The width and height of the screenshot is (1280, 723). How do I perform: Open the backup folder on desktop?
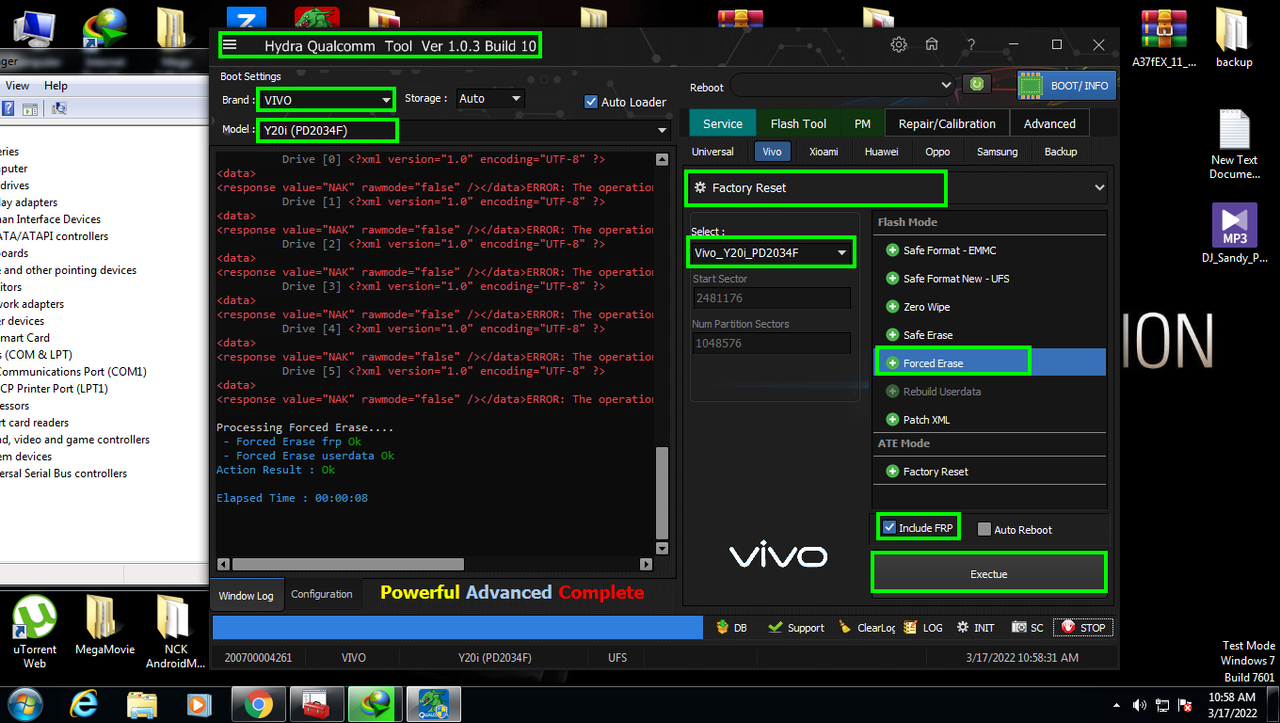pyautogui.click(x=1234, y=38)
